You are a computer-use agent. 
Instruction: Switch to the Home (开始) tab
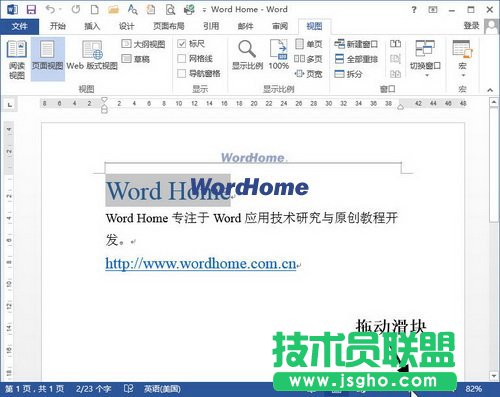(x=58, y=26)
